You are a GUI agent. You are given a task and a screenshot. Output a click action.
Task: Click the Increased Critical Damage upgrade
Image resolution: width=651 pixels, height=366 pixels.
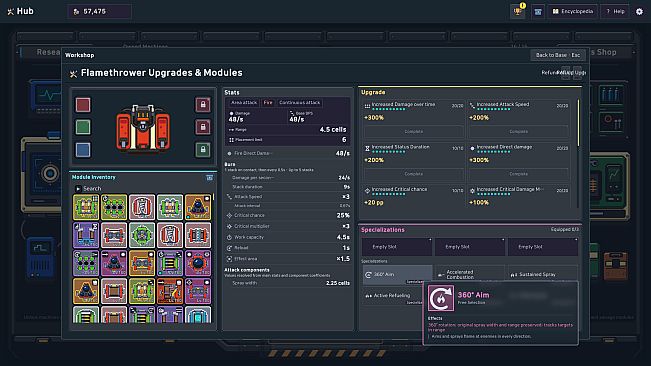click(519, 197)
